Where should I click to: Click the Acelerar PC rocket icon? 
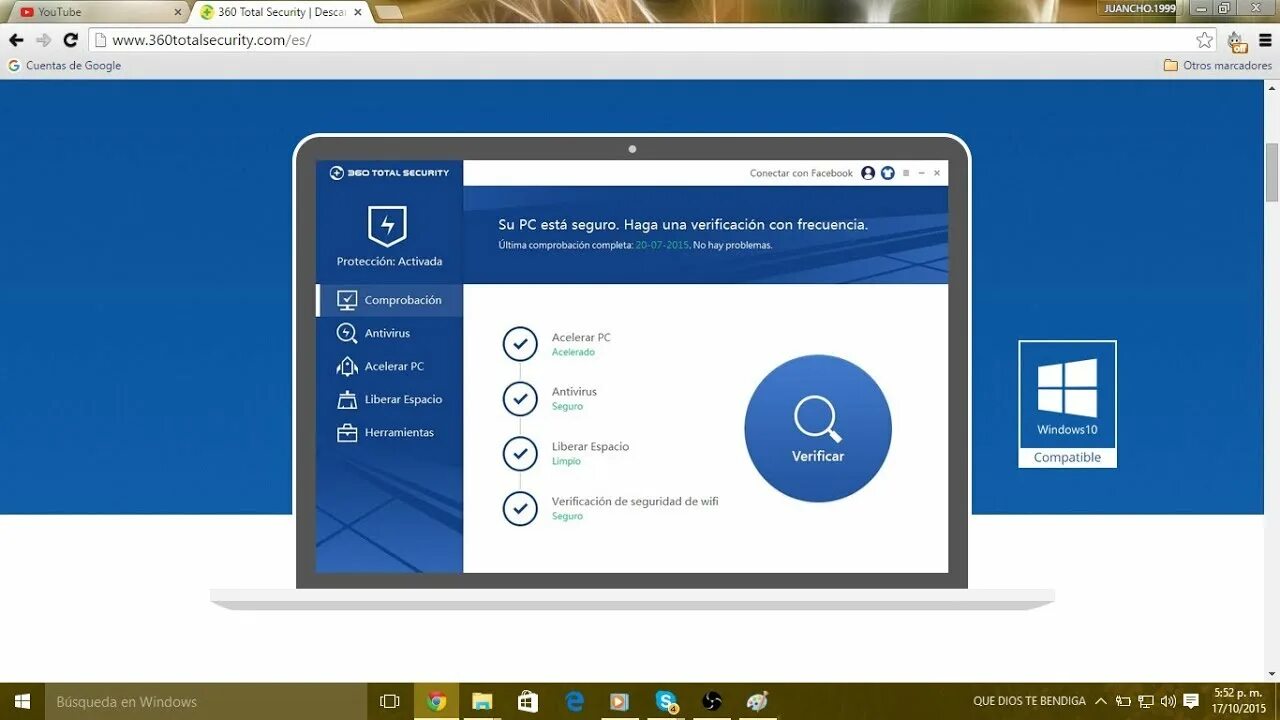tap(347, 366)
